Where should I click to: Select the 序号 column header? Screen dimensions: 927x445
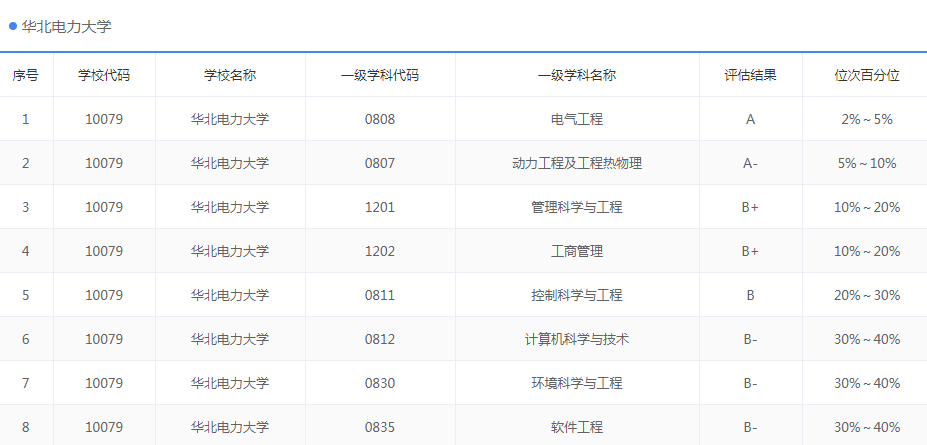click(x=25, y=76)
